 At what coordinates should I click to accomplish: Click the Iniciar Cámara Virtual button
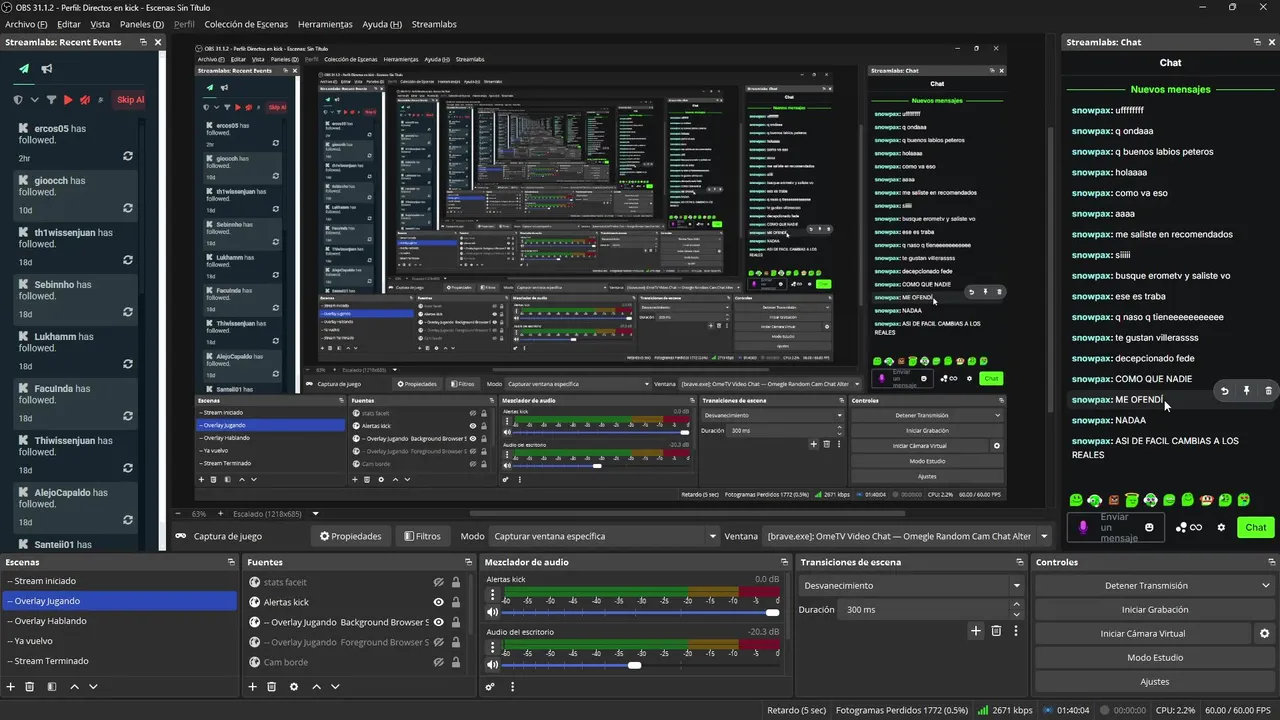(x=1142, y=634)
